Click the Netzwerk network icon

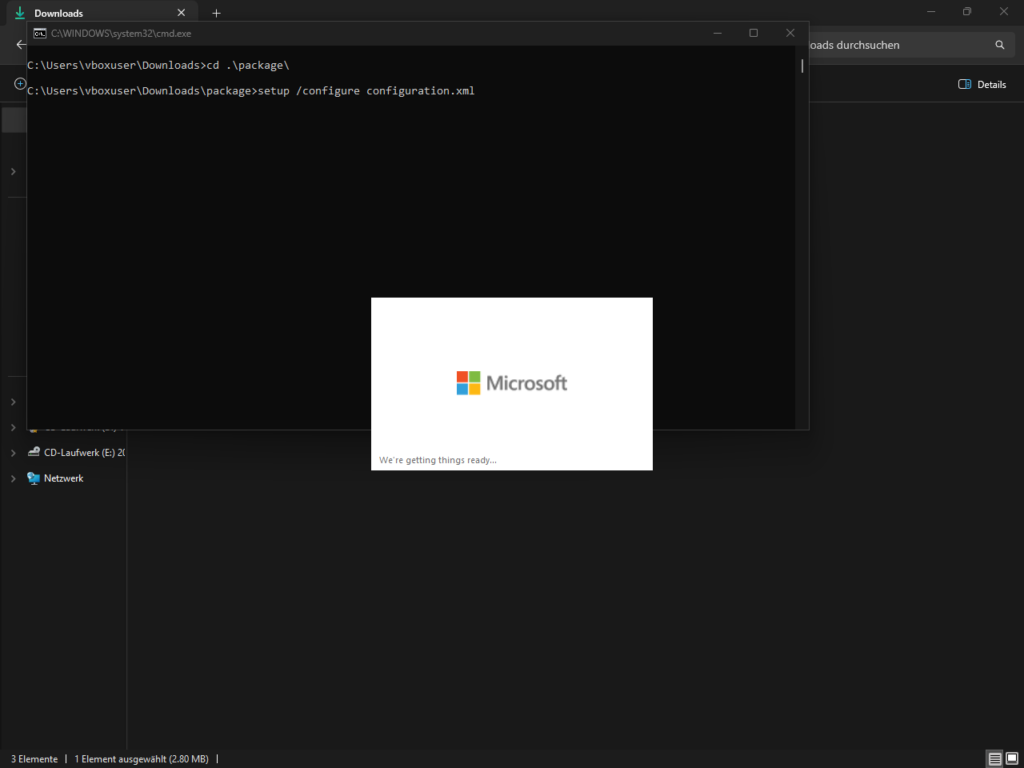(34, 479)
